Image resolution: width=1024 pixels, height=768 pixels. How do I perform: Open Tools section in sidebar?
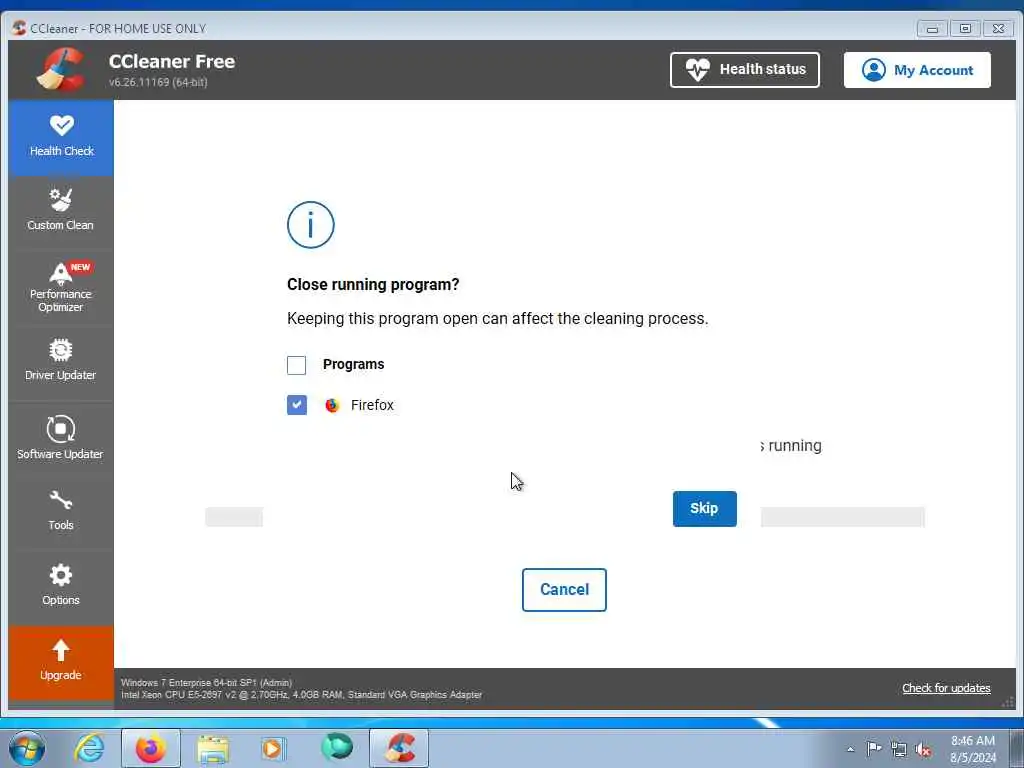[61, 511]
